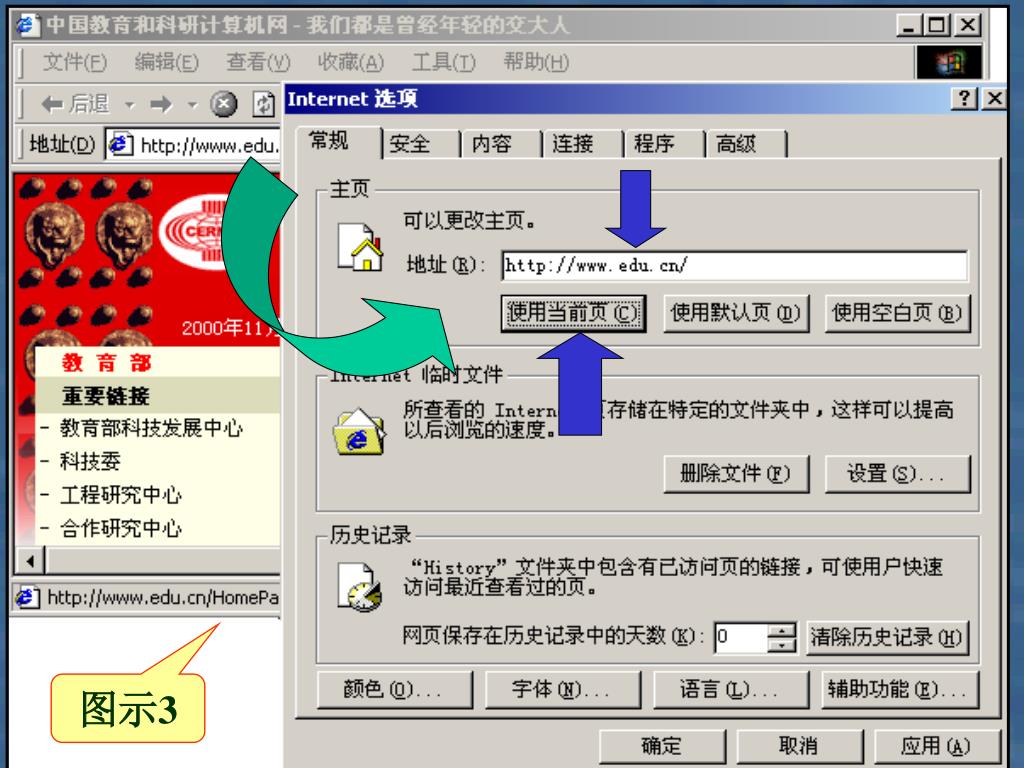The height and width of the screenshot is (768, 1024).
Task: Open the 编辑(E) menu
Action: coord(167,62)
